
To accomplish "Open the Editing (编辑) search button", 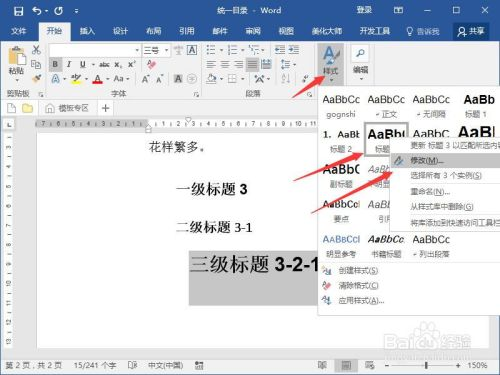I will tap(360, 63).
